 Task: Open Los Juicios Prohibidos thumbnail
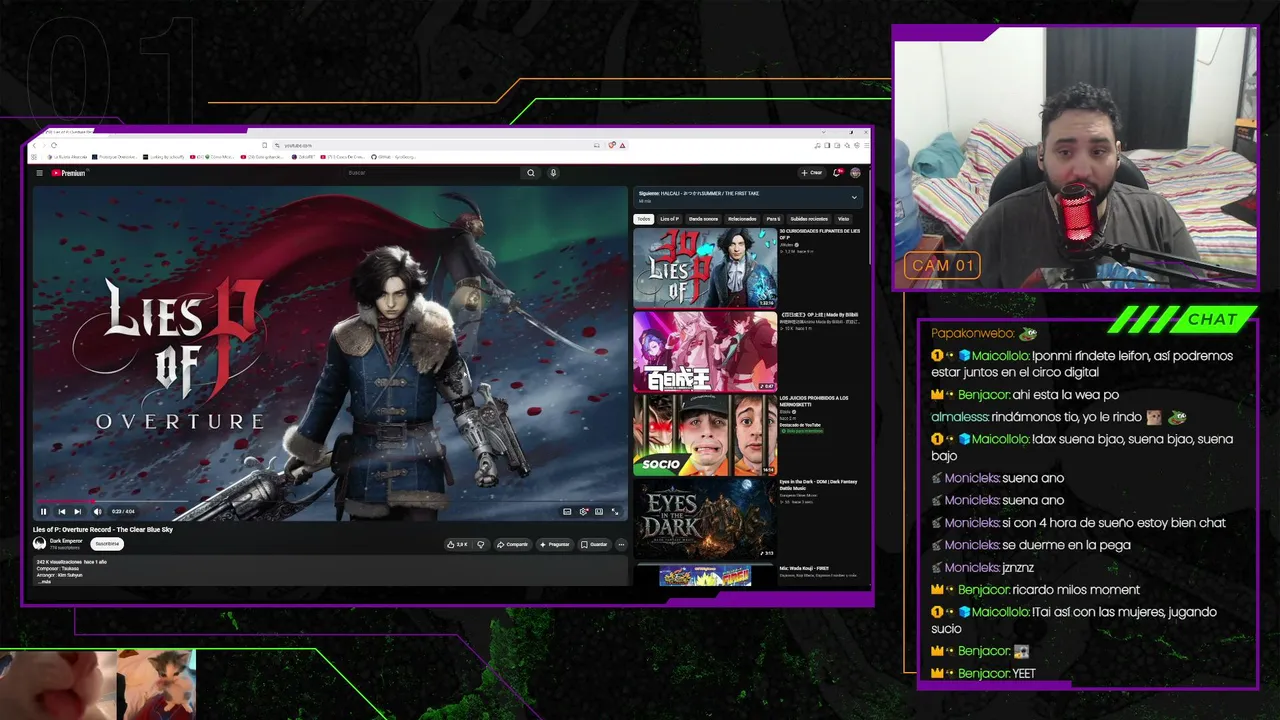(x=705, y=435)
